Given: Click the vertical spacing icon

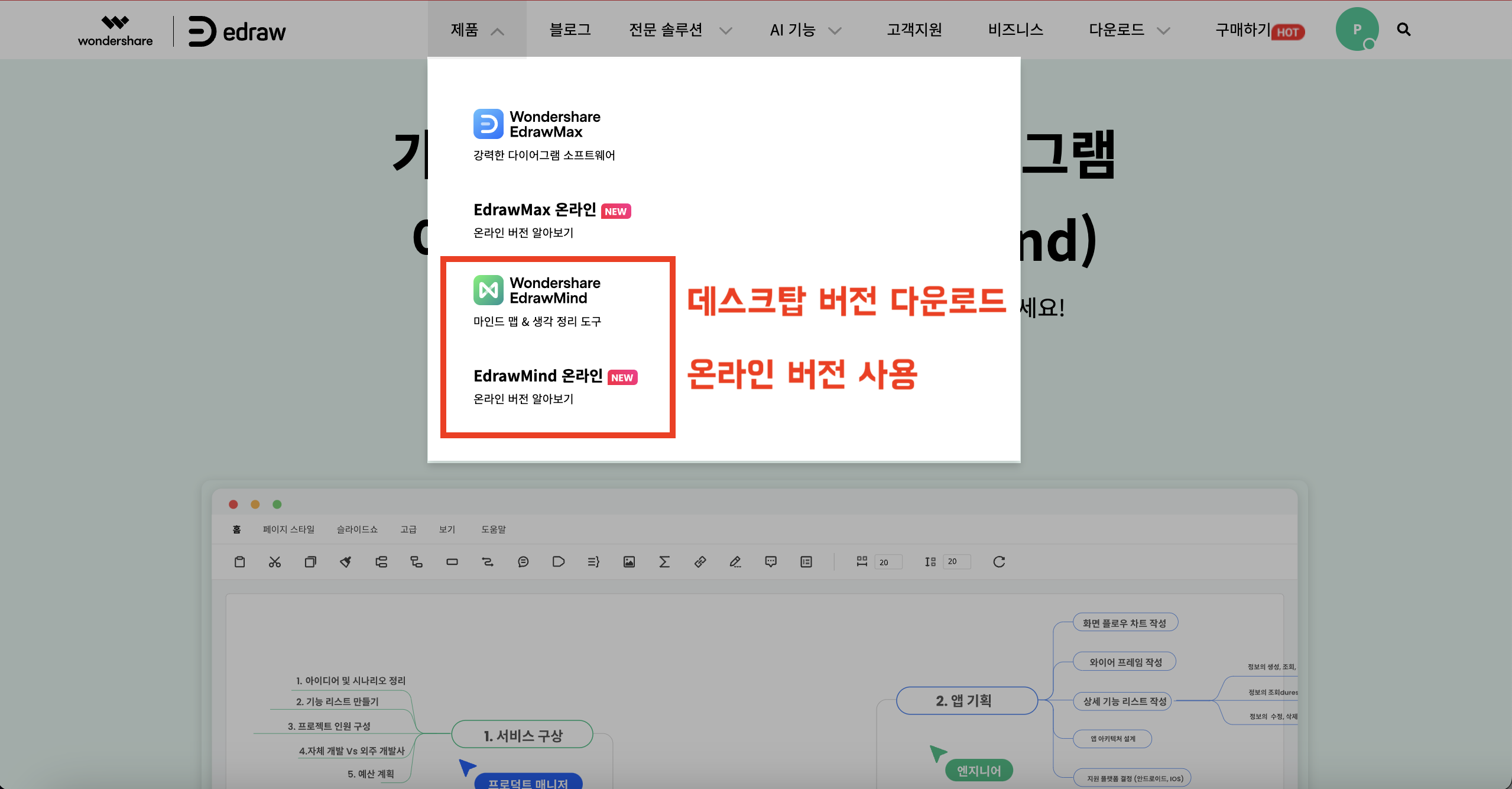Looking at the screenshot, I should point(930,562).
